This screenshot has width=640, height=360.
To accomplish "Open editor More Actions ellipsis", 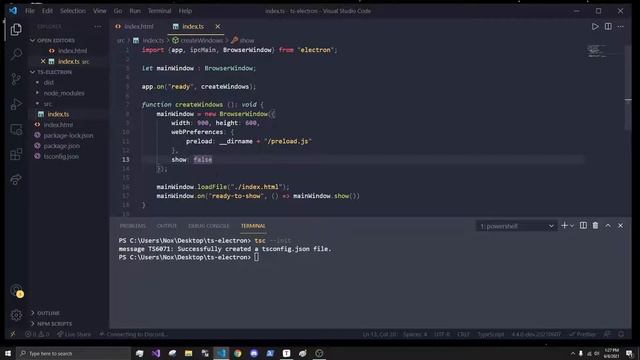I will click(621, 27).
